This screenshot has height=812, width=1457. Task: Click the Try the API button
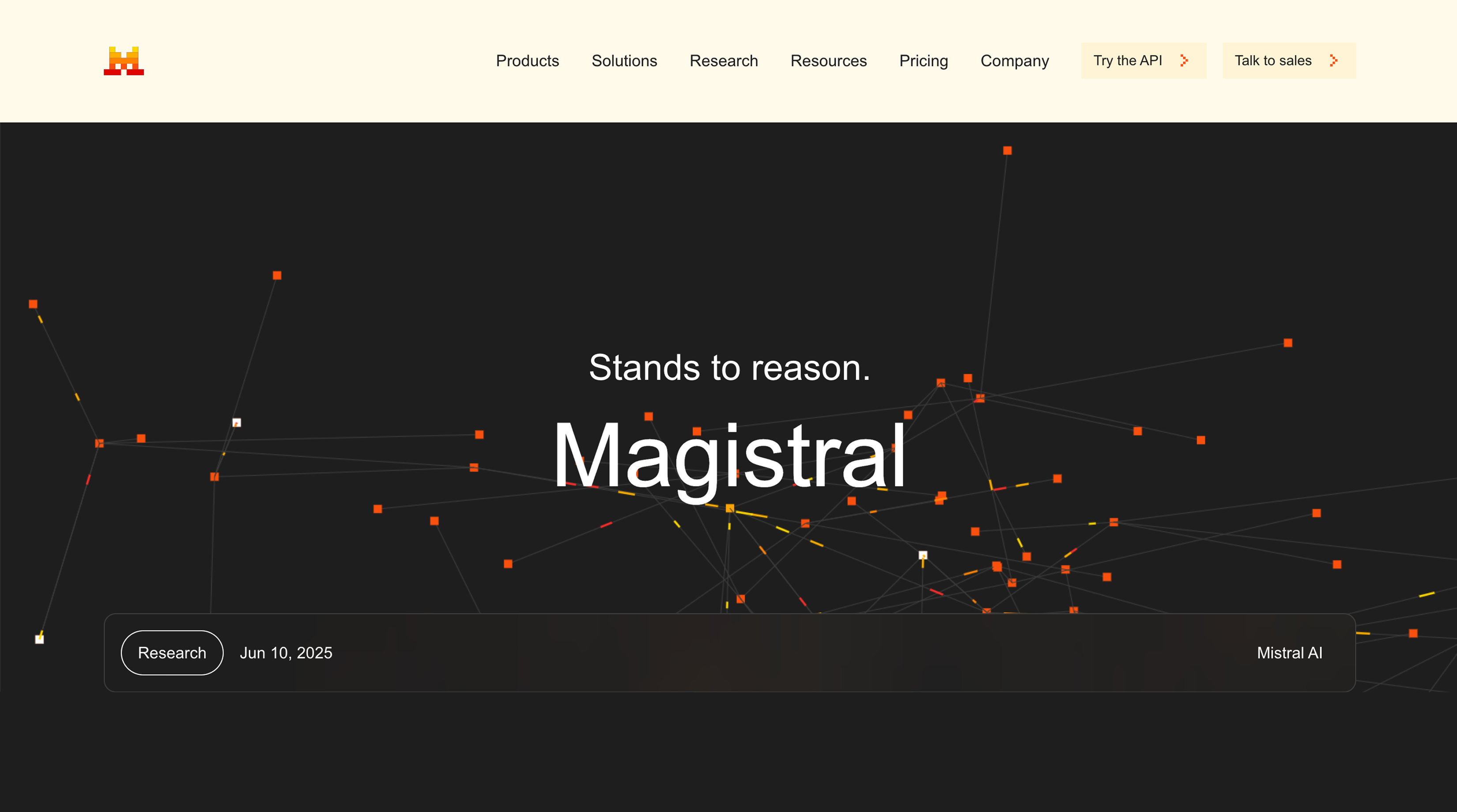pyautogui.click(x=1143, y=60)
